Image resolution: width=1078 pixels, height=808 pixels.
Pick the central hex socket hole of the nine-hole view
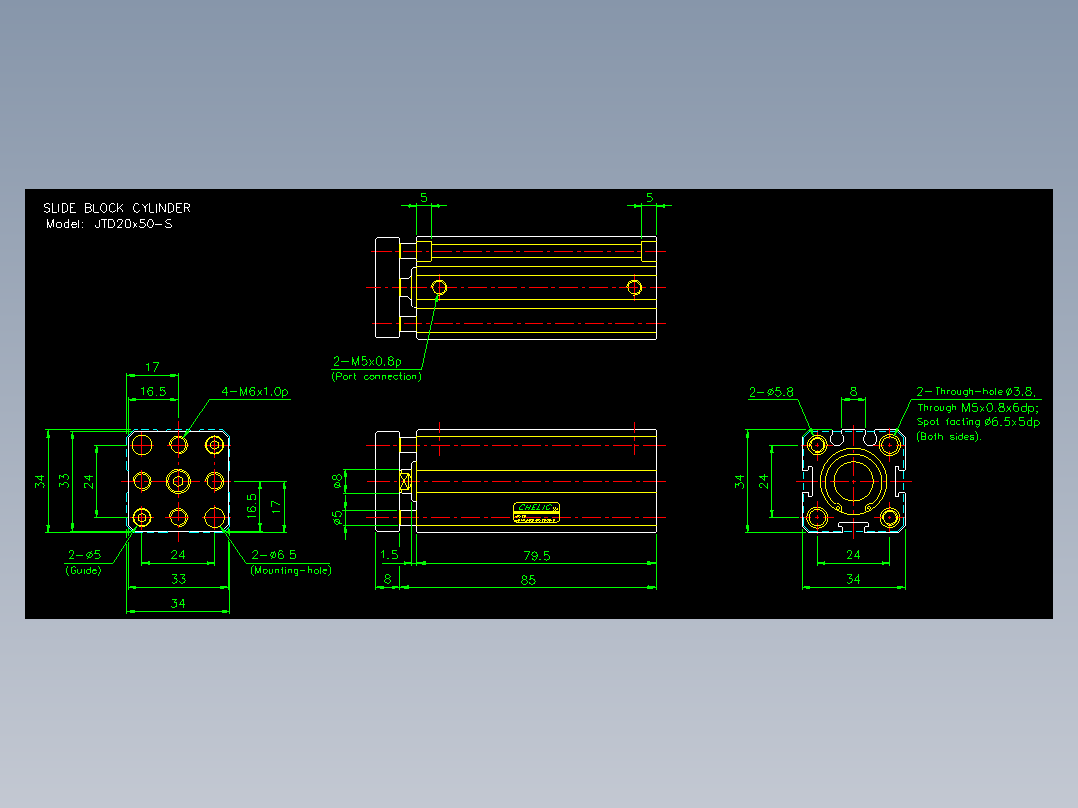(178, 481)
